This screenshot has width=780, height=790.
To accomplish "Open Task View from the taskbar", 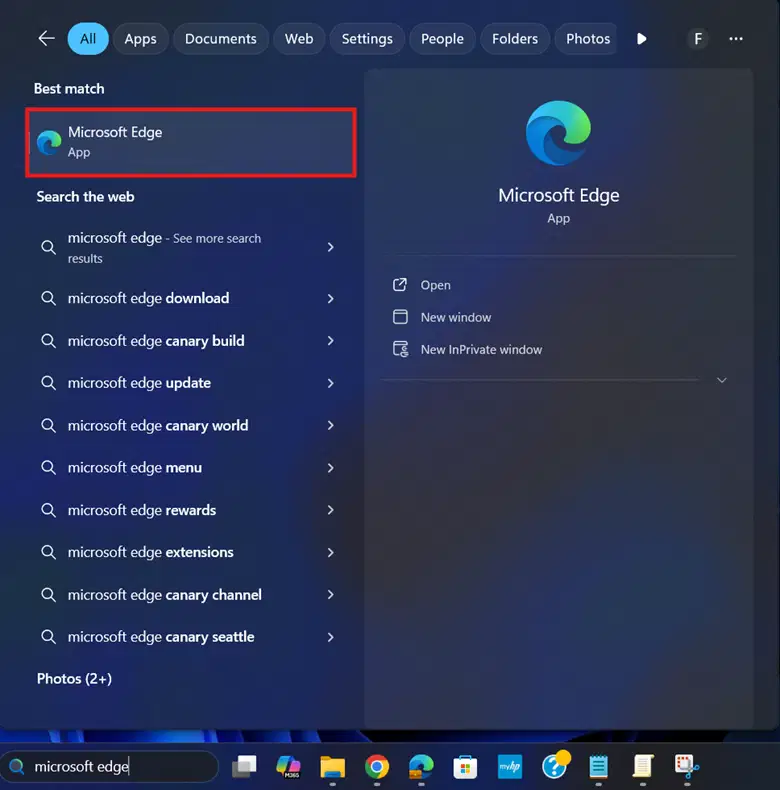I will tap(244, 766).
